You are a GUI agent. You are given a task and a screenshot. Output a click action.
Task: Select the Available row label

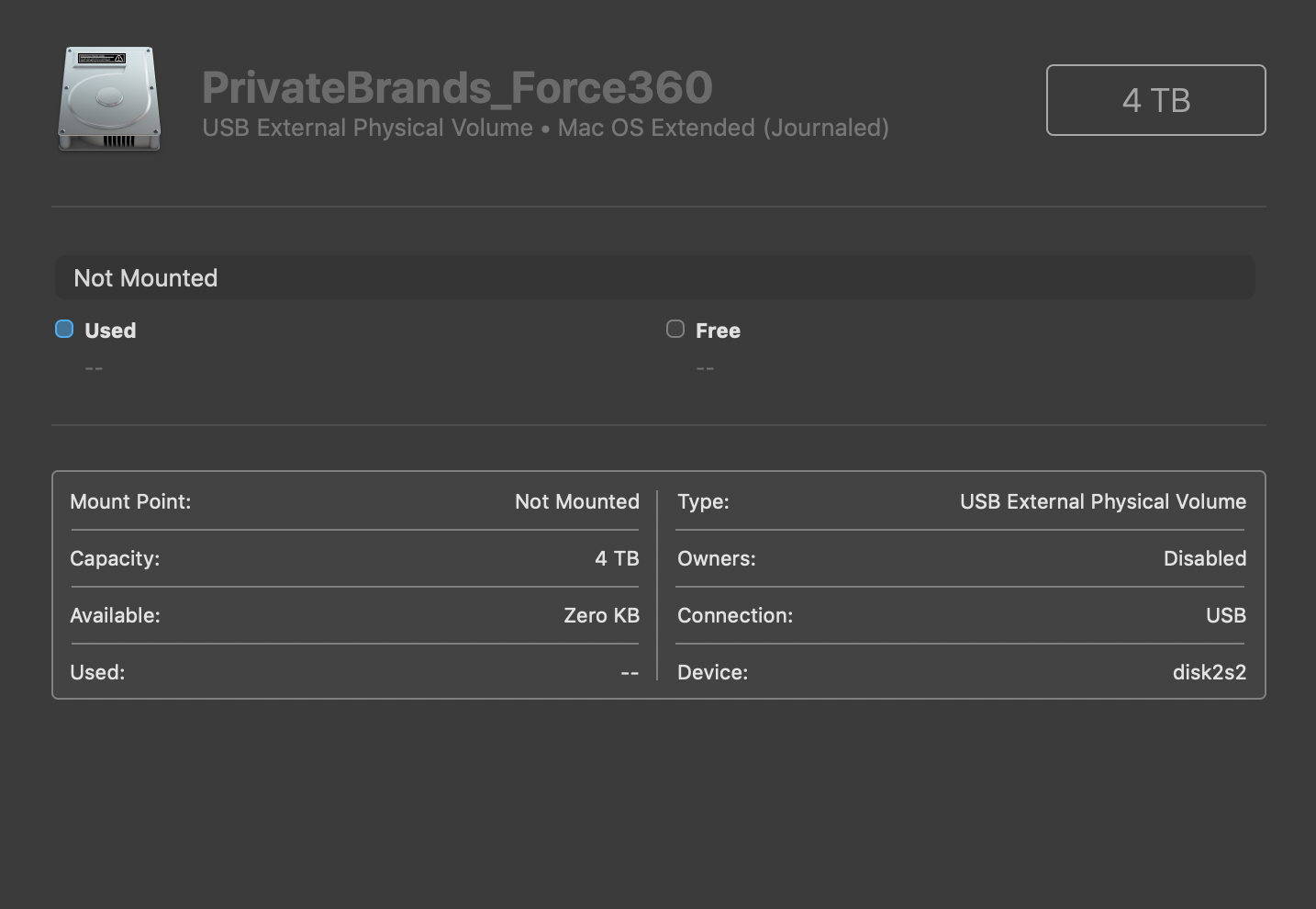click(x=115, y=615)
